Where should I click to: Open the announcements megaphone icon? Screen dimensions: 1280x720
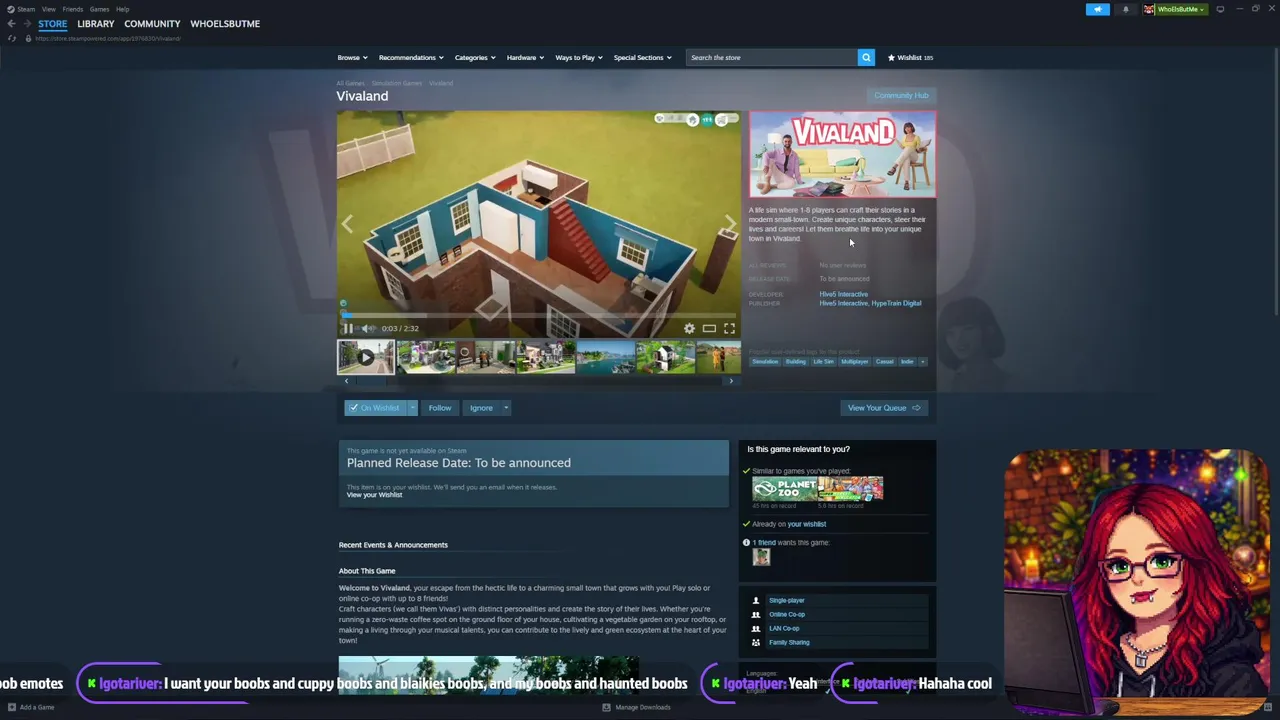pyautogui.click(x=1097, y=9)
